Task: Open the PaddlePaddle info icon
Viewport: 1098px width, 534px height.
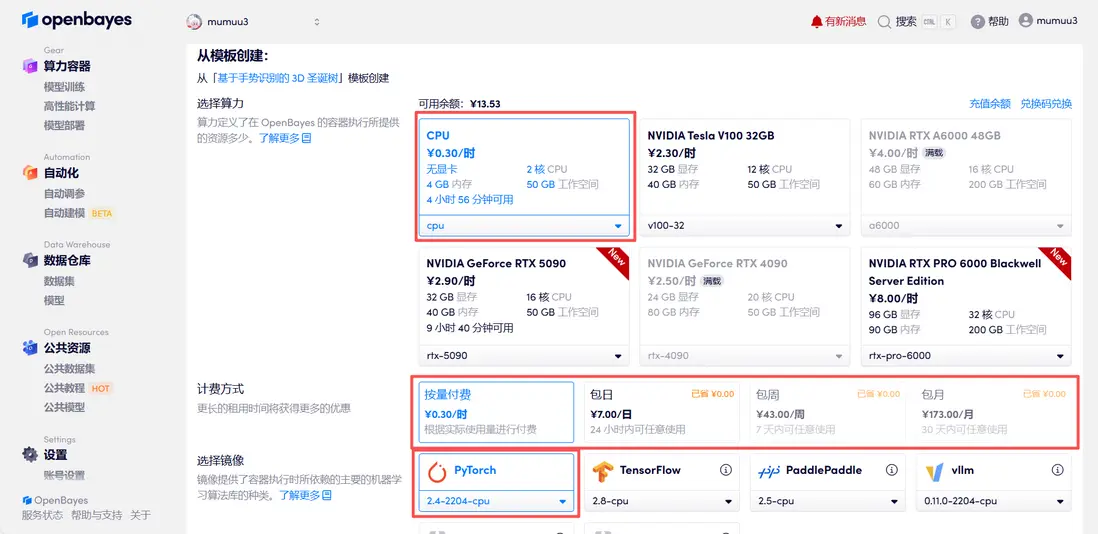Action: [x=891, y=470]
